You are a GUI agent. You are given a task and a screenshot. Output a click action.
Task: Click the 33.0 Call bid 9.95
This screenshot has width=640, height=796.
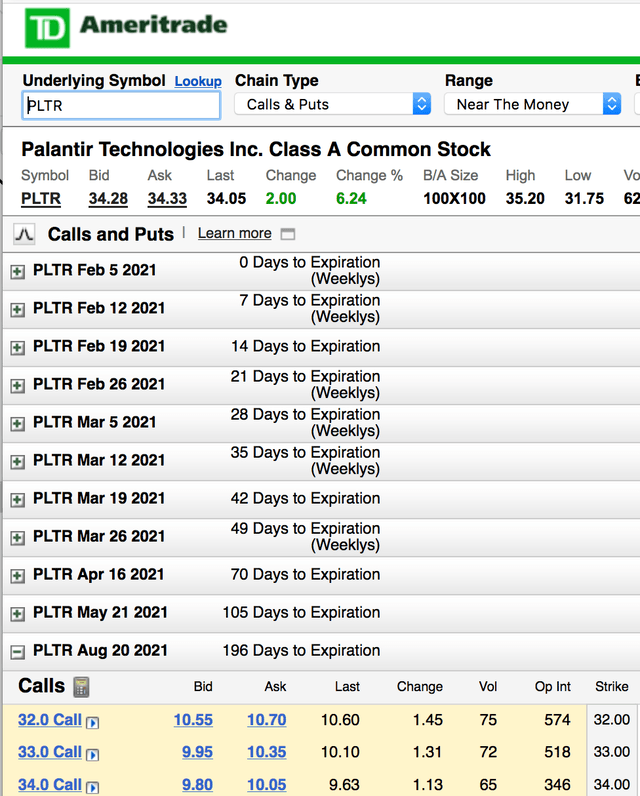pos(197,752)
